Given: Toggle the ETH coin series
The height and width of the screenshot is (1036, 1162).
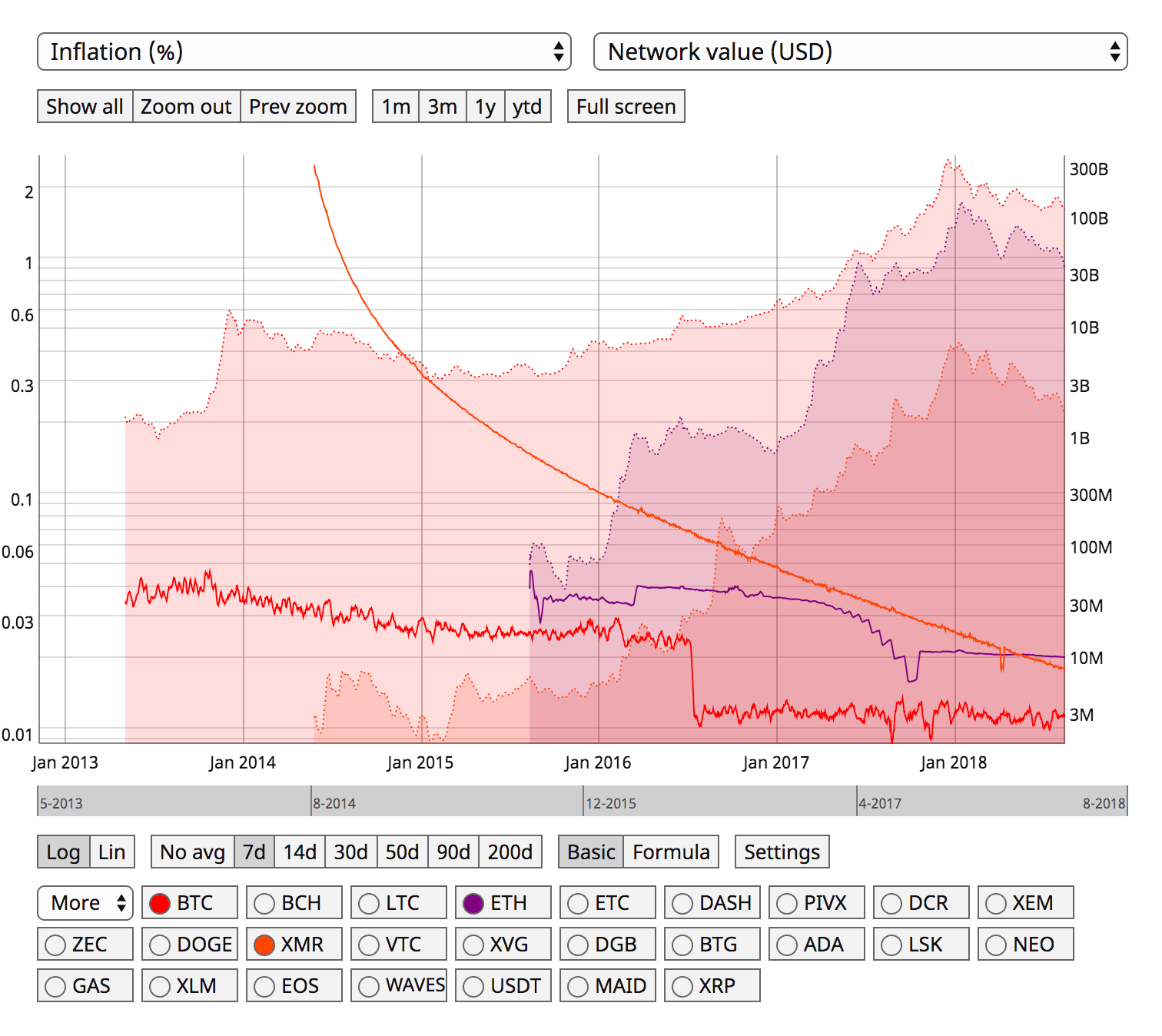Looking at the screenshot, I should 503,902.
